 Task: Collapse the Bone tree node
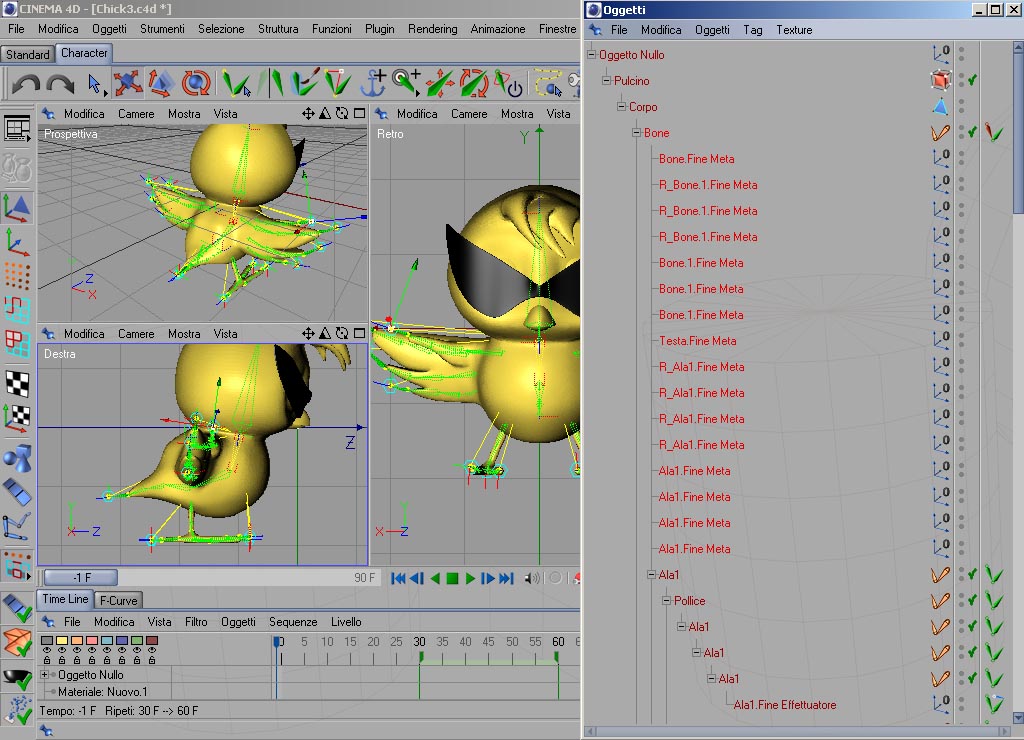(x=637, y=133)
